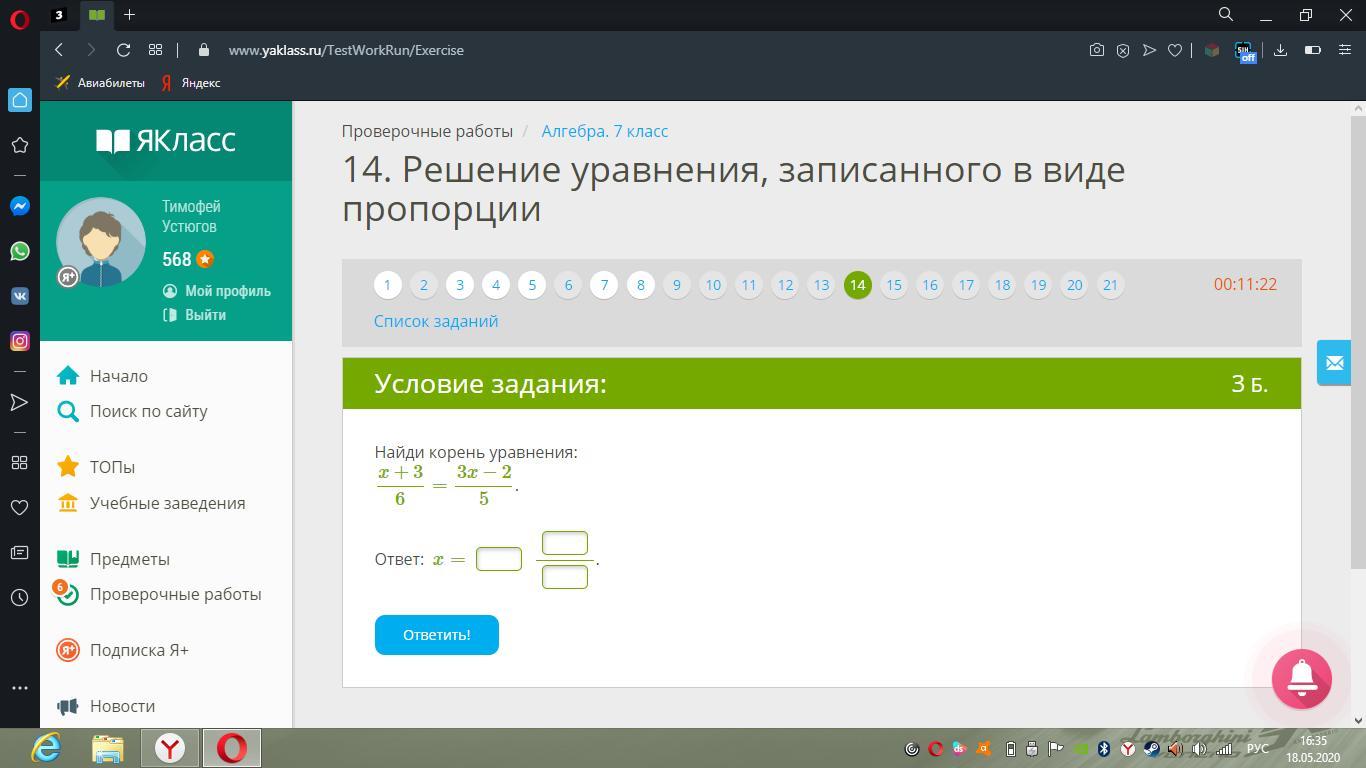Open WhatsApp in the Opera sidebar

(x=19, y=251)
